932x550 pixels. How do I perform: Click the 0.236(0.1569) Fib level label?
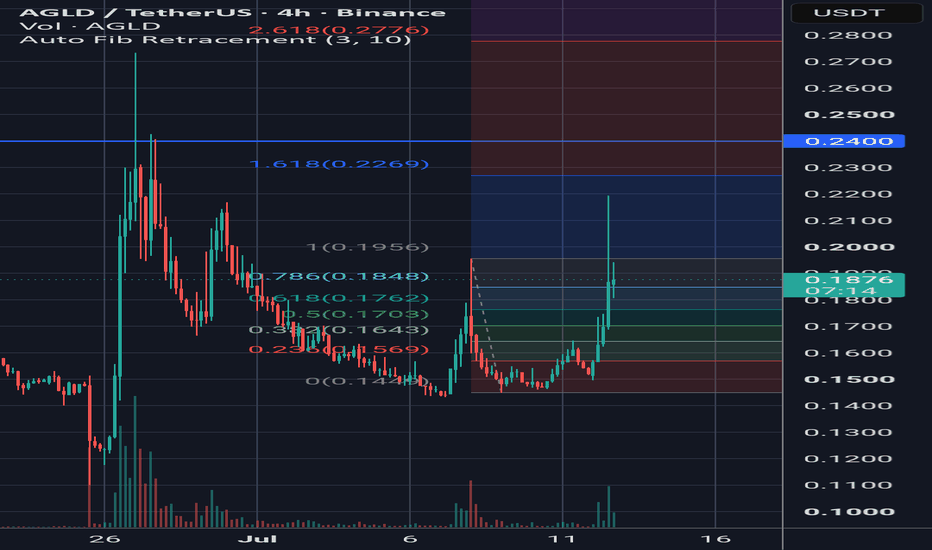(x=339, y=349)
